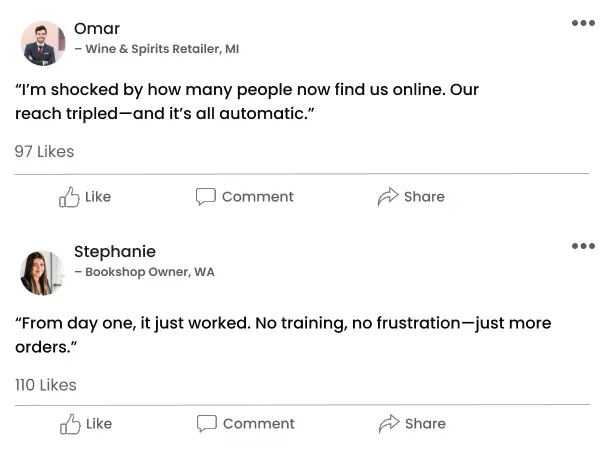
Task: Click the share arrow icon on Stephanie's post
Action: [389, 424]
